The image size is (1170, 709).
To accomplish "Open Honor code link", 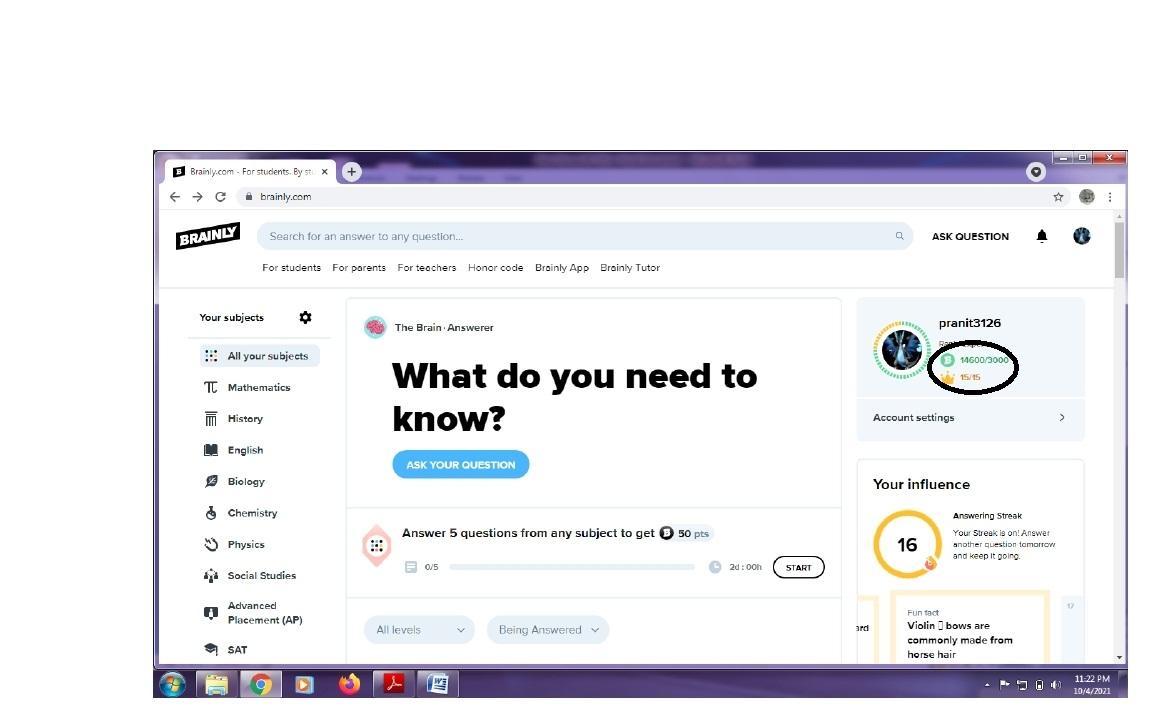I will click(495, 267).
